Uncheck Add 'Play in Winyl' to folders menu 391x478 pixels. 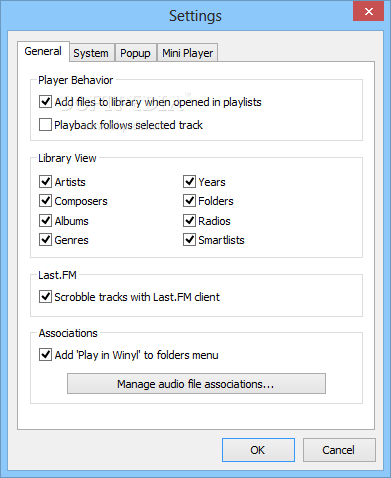[x=45, y=355]
